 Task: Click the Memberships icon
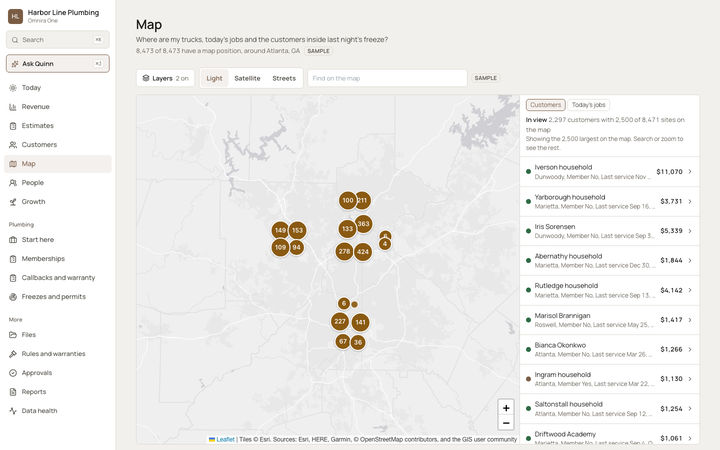(13, 259)
